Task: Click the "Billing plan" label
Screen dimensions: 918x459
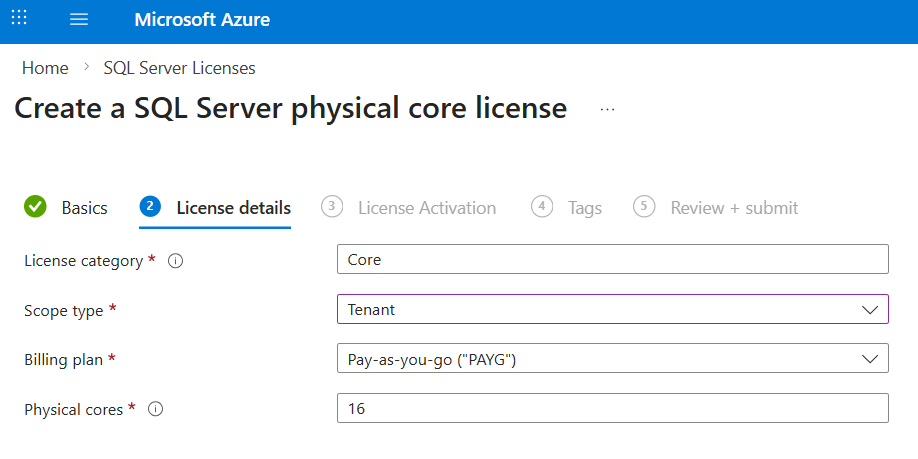Action: tap(64, 359)
